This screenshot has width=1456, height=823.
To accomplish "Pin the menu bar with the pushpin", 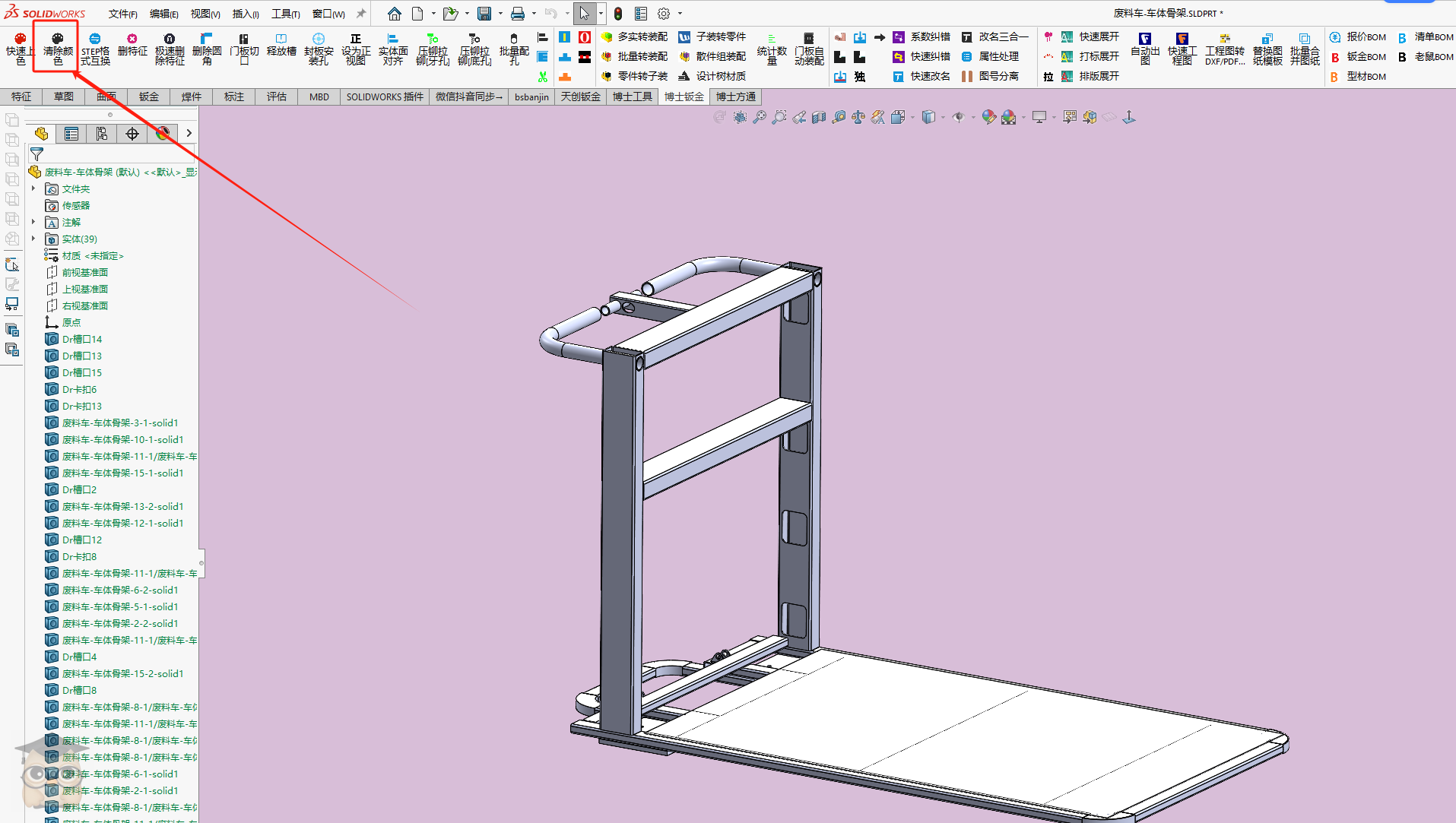I will pyautogui.click(x=361, y=14).
